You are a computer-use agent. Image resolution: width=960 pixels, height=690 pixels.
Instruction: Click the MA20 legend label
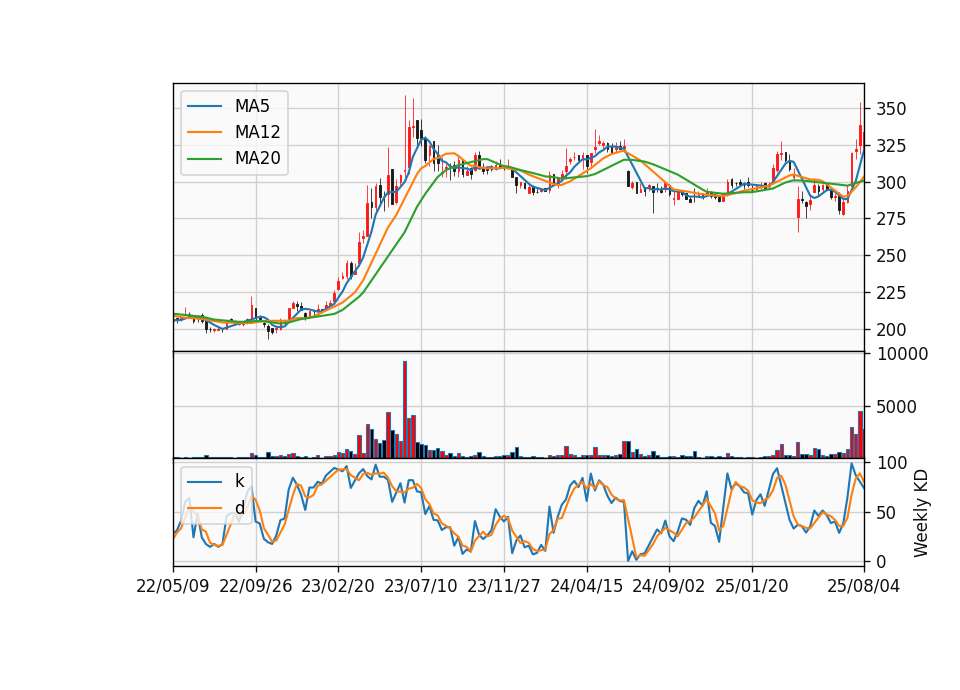(257, 158)
